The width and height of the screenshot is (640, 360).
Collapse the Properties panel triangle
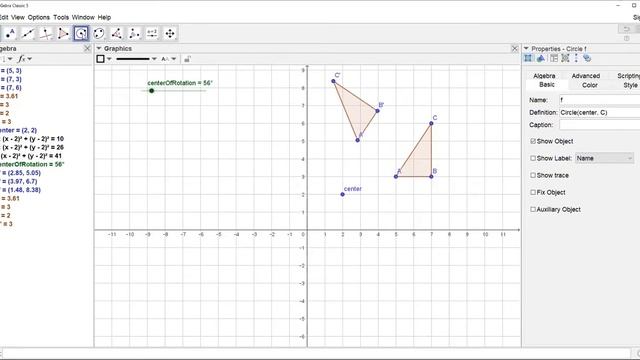(x=527, y=49)
